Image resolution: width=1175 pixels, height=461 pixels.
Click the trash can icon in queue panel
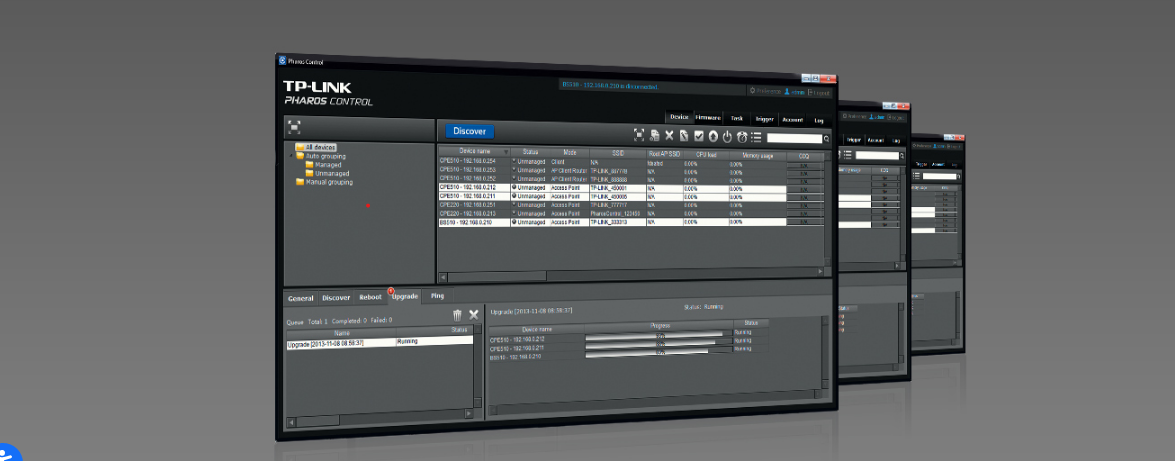coord(457,316)
